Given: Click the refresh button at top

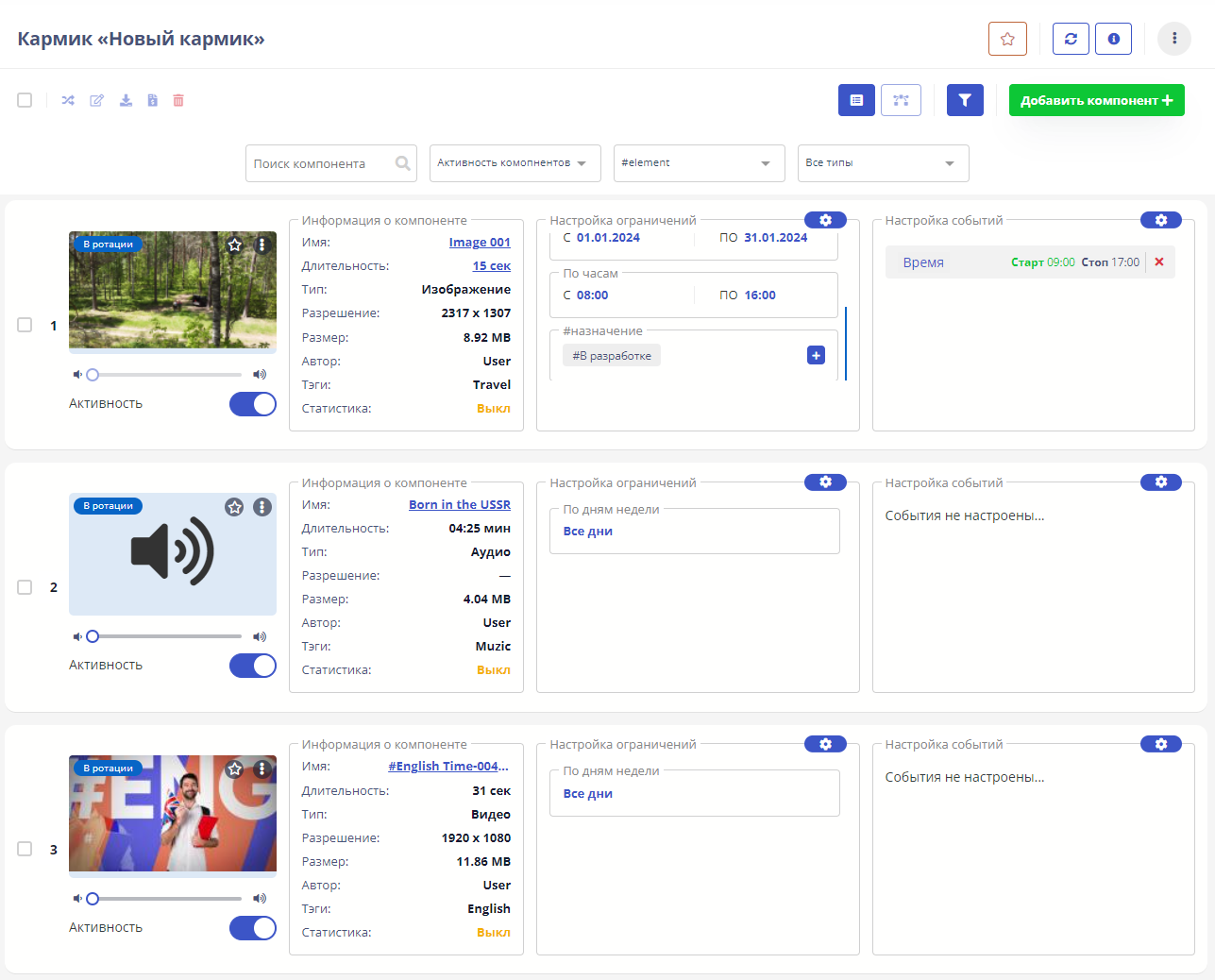Looking at the screenshot, I should (1071, 39).
